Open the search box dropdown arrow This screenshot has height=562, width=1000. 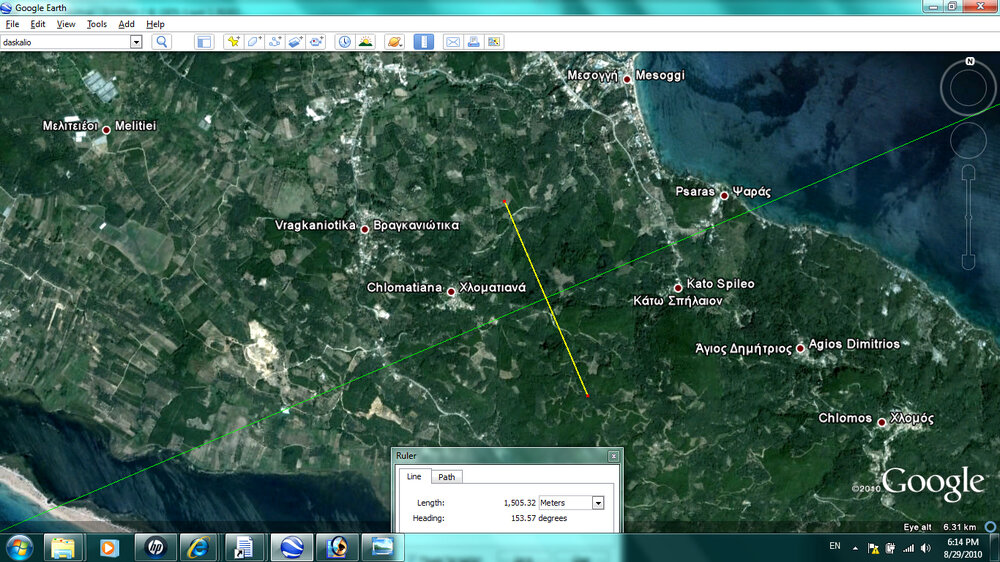click(x=136, y=42)
